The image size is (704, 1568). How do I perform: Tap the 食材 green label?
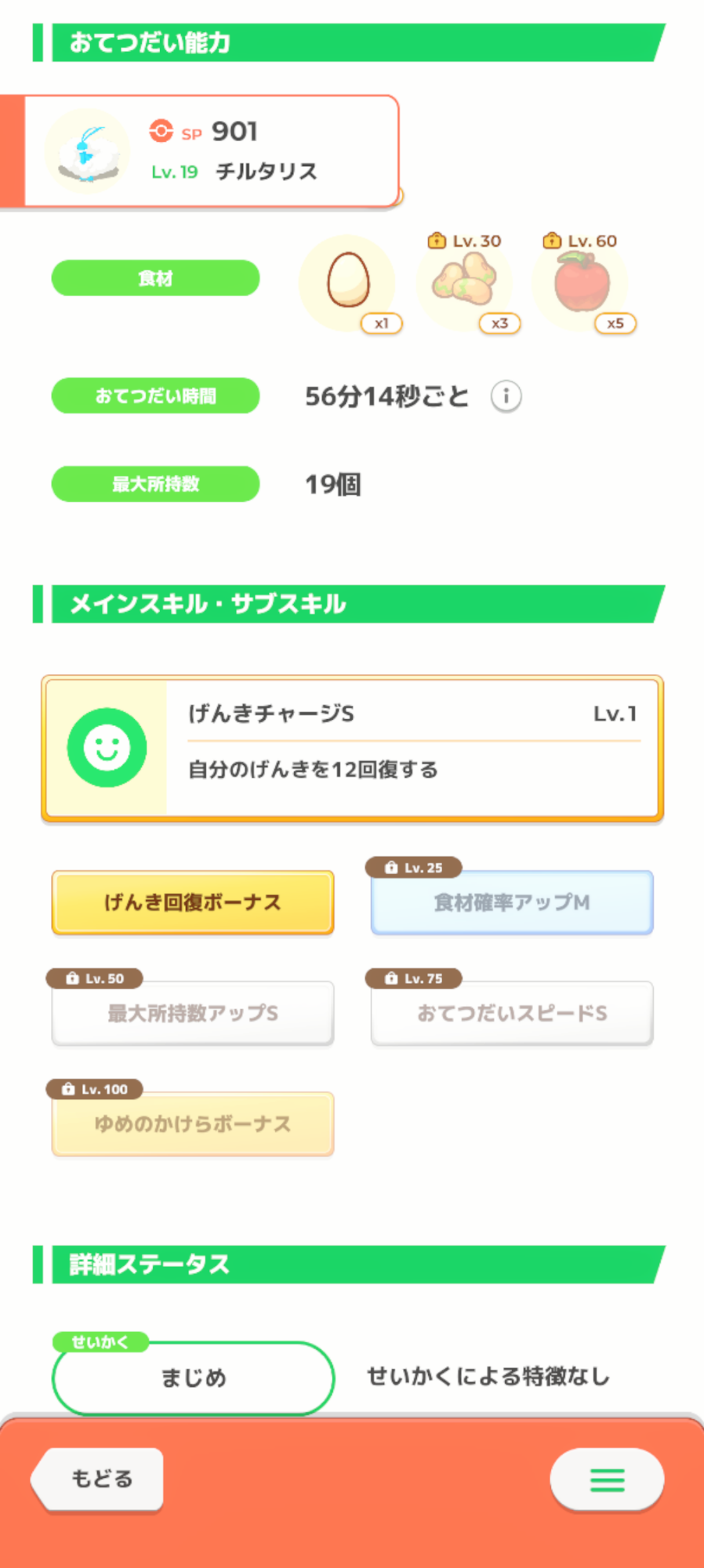155,278
